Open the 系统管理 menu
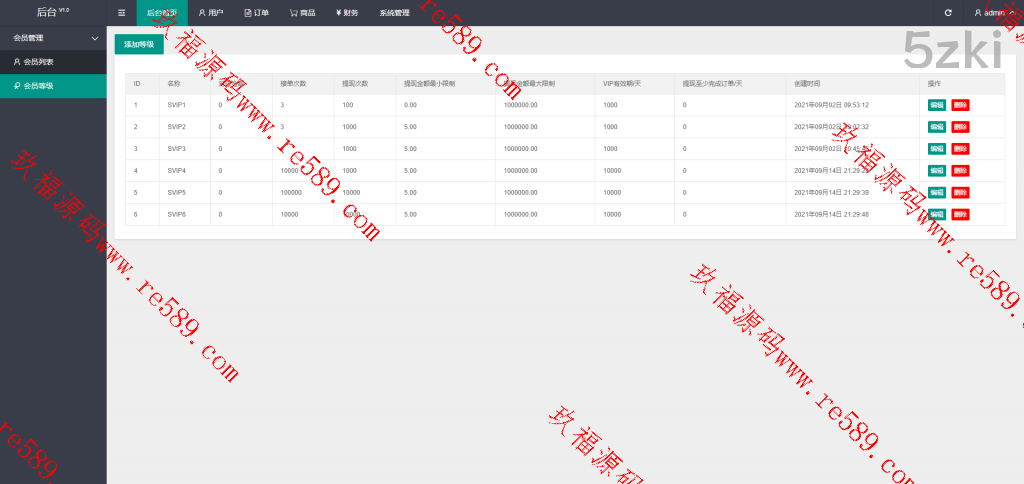The image size is (1024, 484). [394, 13]
